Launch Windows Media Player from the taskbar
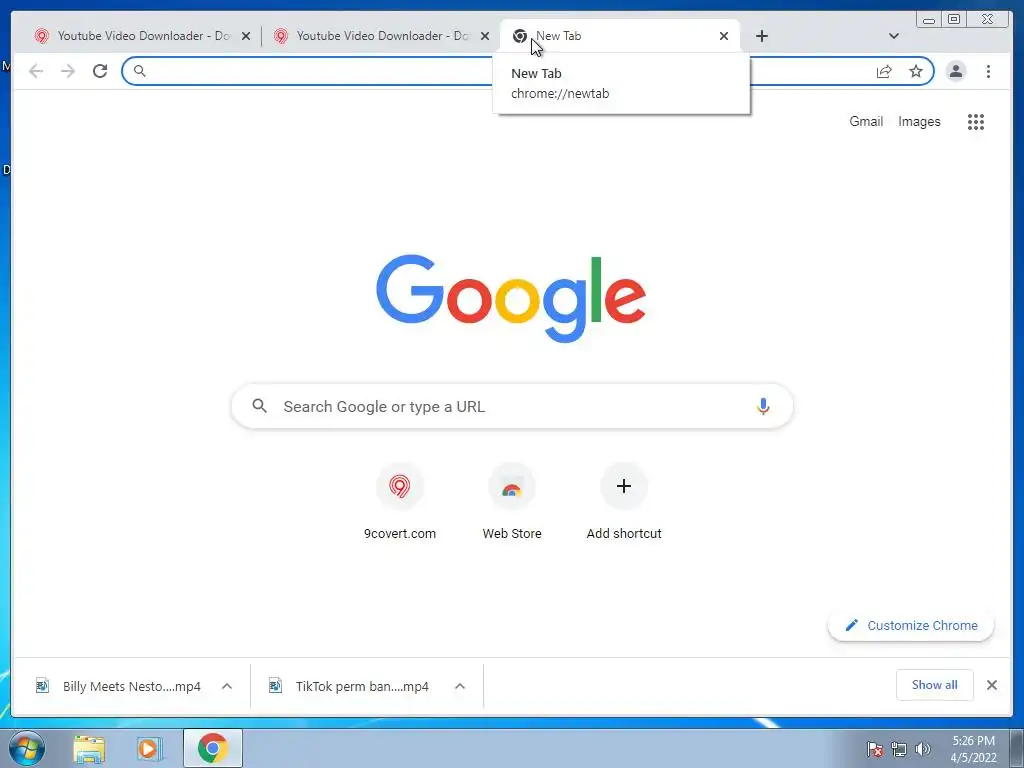The image size is (1024, 768). pyautogui.click(x=148, y=749)
